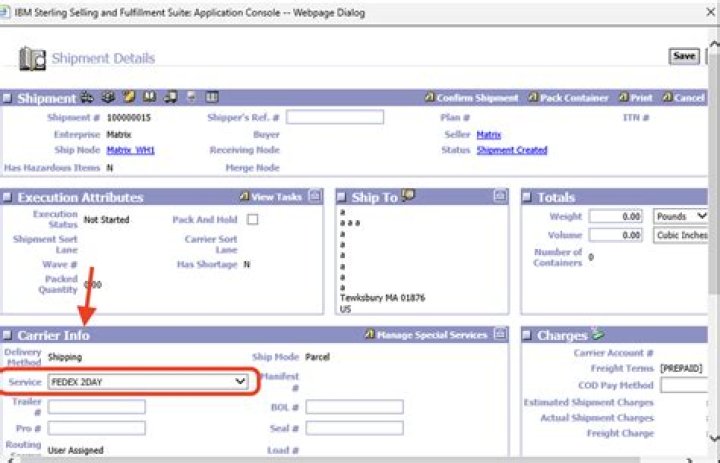Click the Enterprise value Matrix
Viewport: 720px width, 463px height.
point(119,135)
